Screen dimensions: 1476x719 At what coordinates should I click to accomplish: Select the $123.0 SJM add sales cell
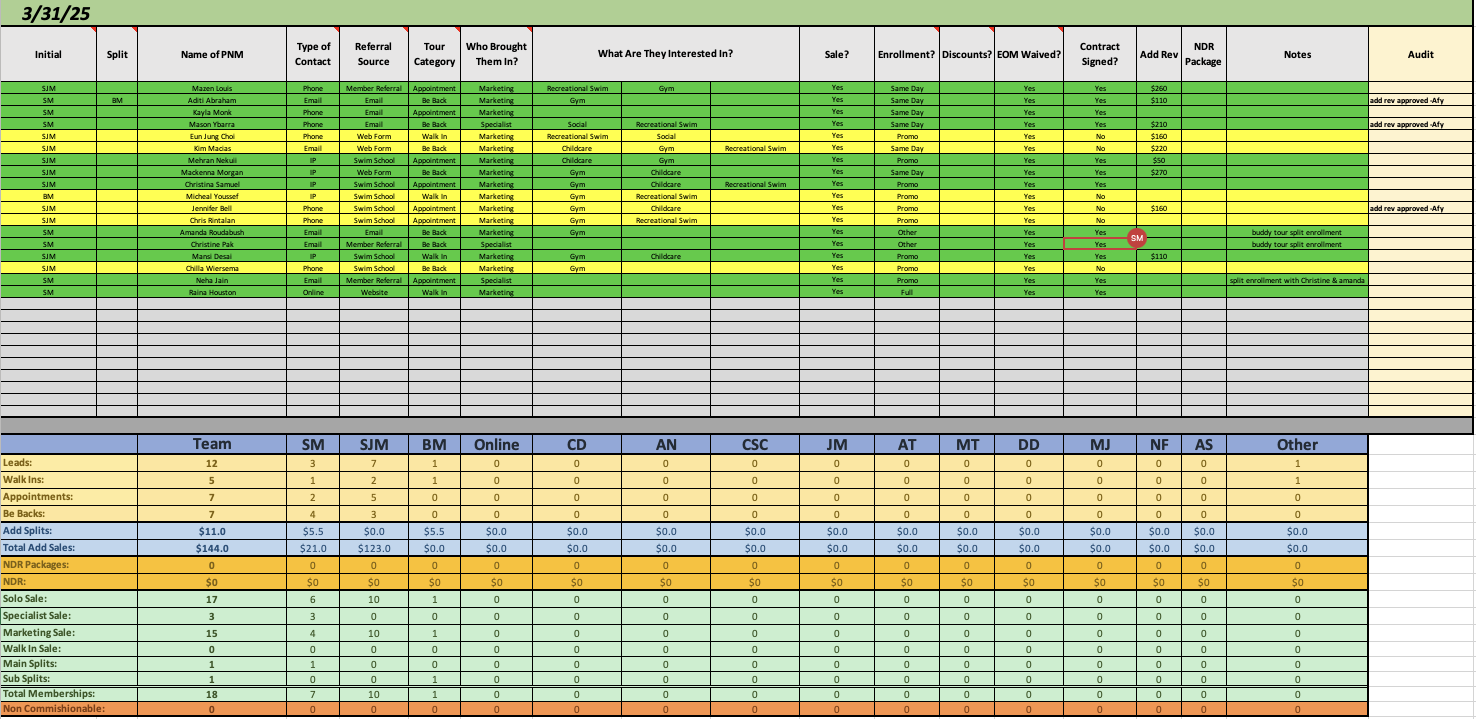pyautogui.click(x=374, y=548)
